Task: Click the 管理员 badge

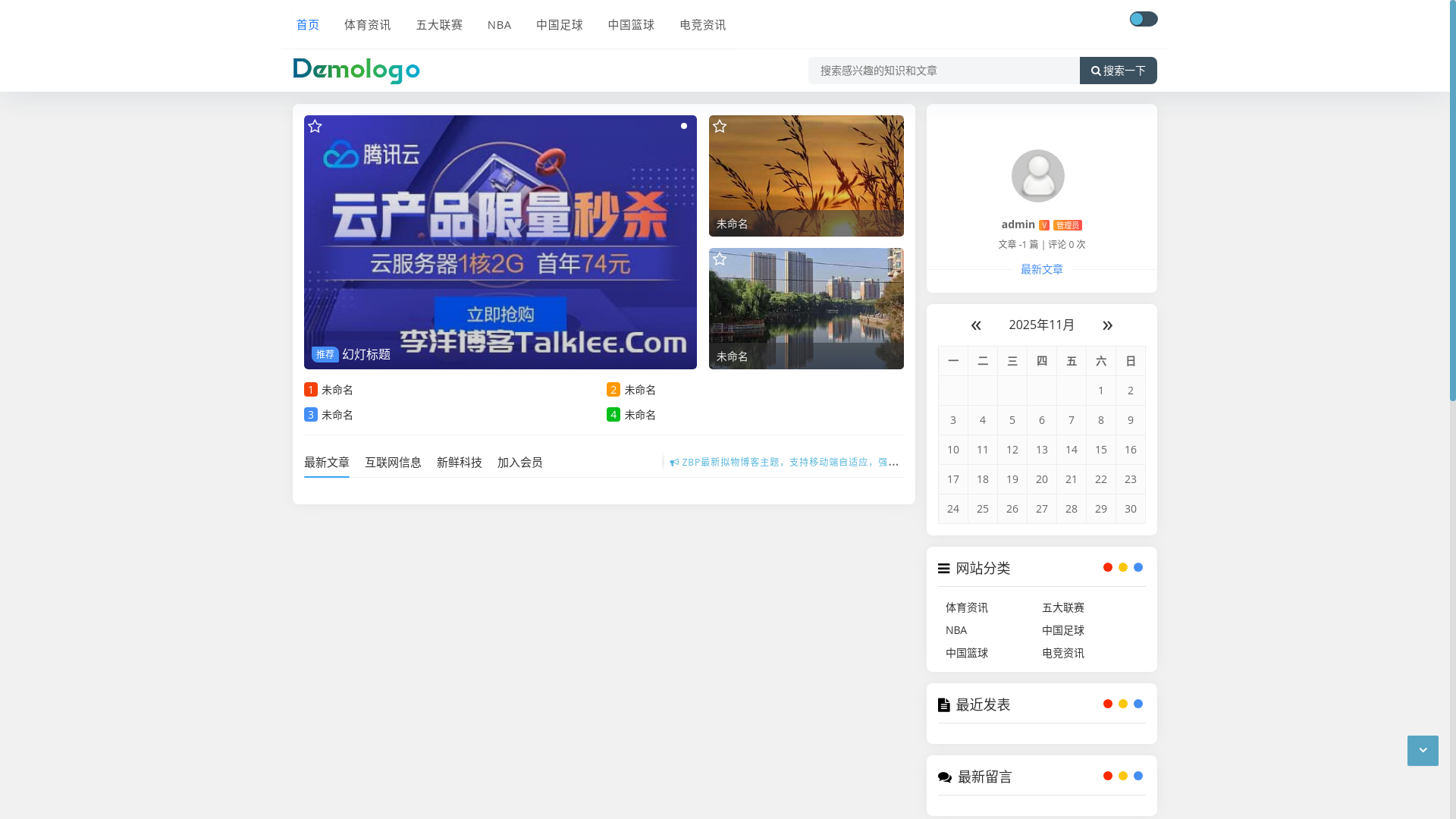Action: pyautogui.click(x=1068, y=225)
